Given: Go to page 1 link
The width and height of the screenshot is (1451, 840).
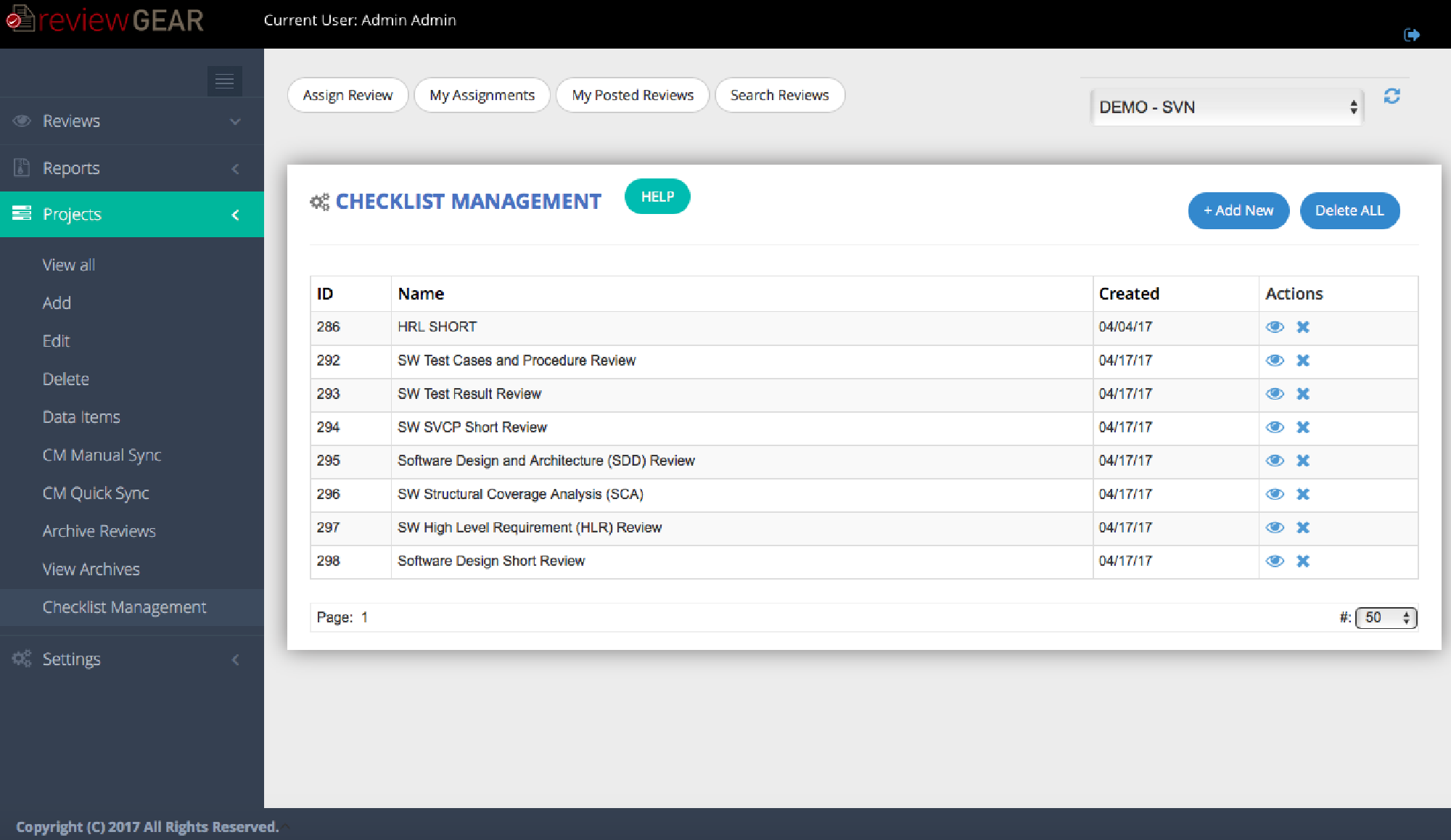Looking at the screenshot, I should coord(364,617).
